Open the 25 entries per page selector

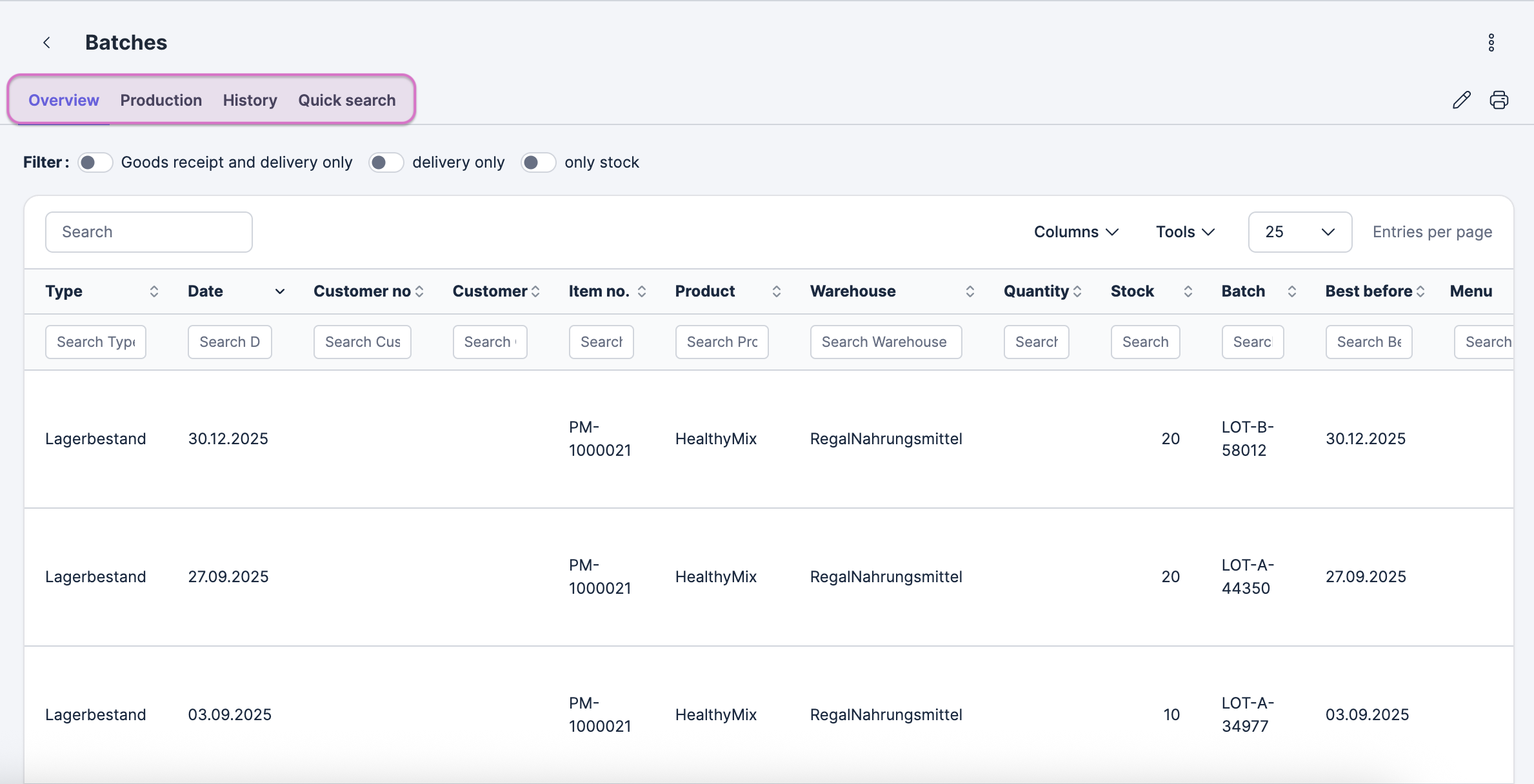(x=1299, y=232)
